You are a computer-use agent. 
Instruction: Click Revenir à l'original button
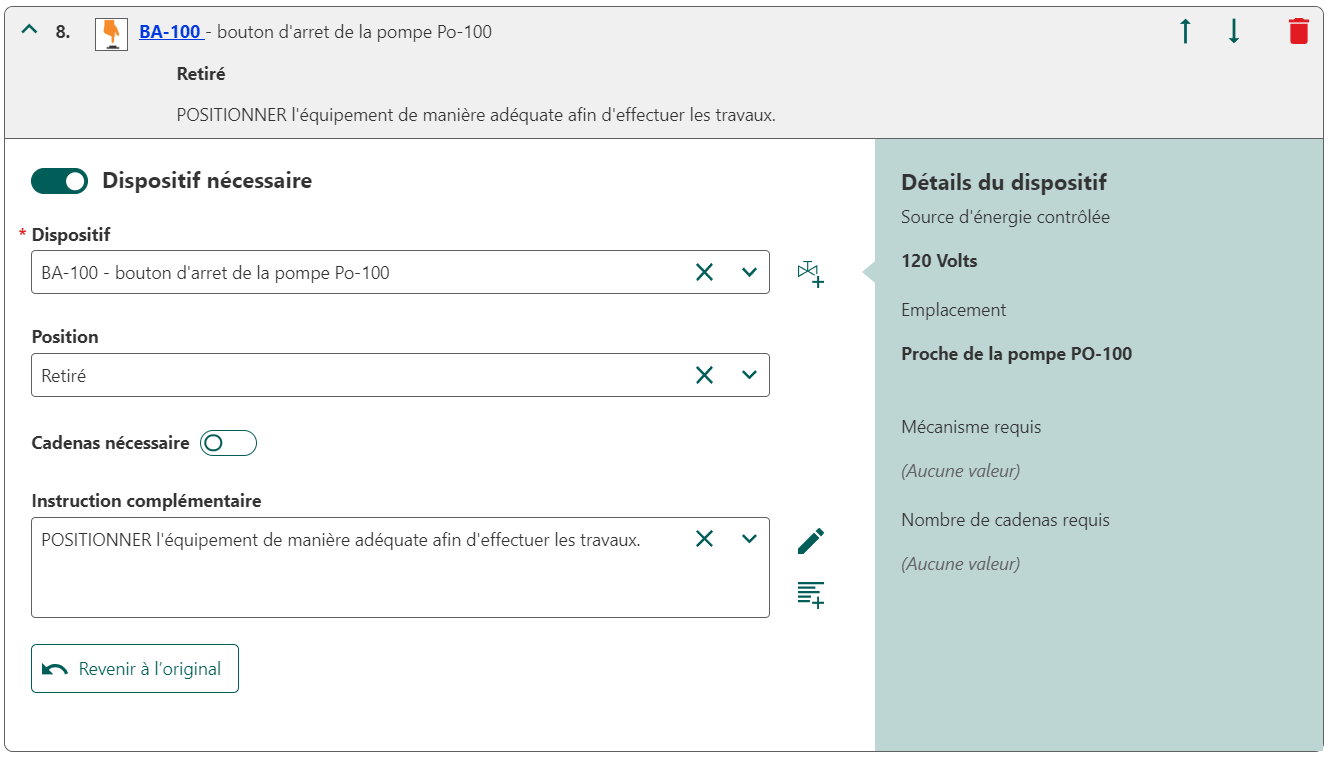[x=135, y=668]
